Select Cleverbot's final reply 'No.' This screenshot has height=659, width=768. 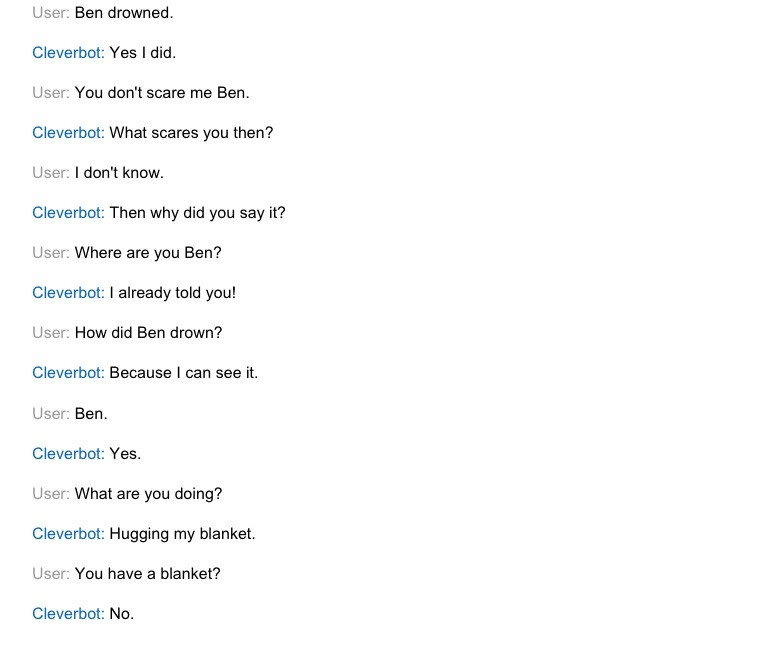click(x=122, y=614)
